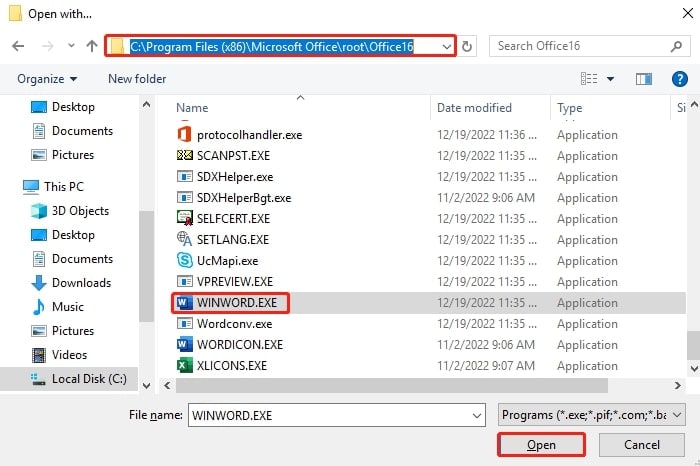This screenshot has height=466, width=700.
Task: Click the Wordconv.exe file name
Action: 235,324
